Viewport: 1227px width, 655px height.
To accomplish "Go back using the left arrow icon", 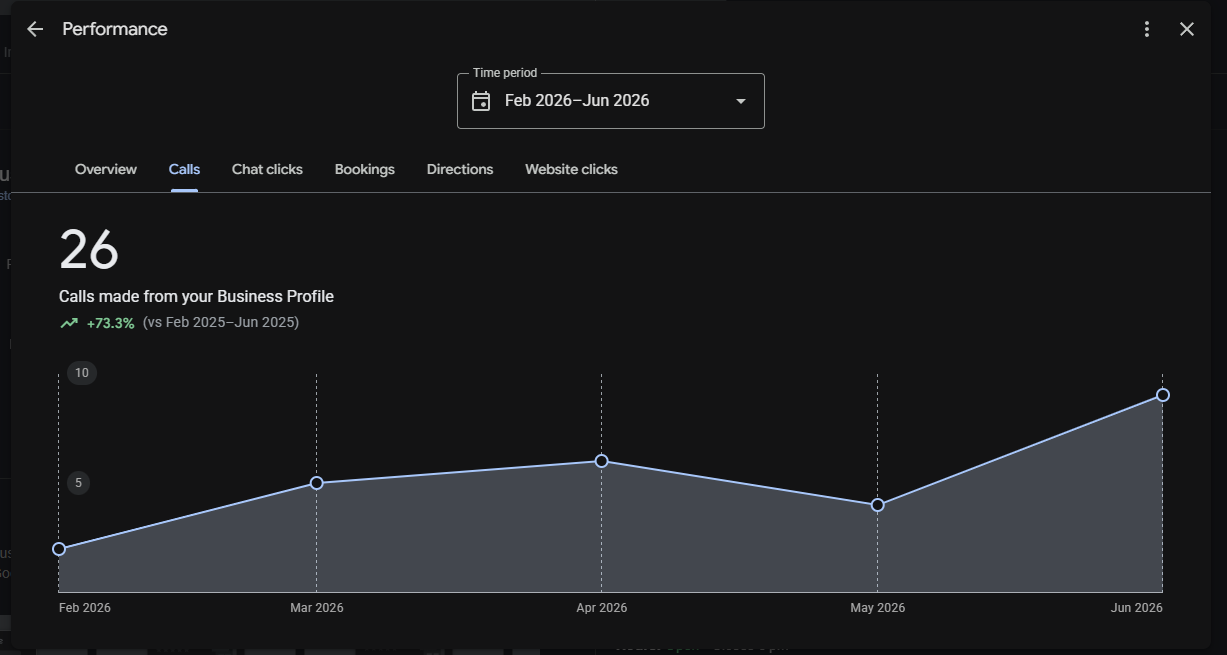I will 35,29.
